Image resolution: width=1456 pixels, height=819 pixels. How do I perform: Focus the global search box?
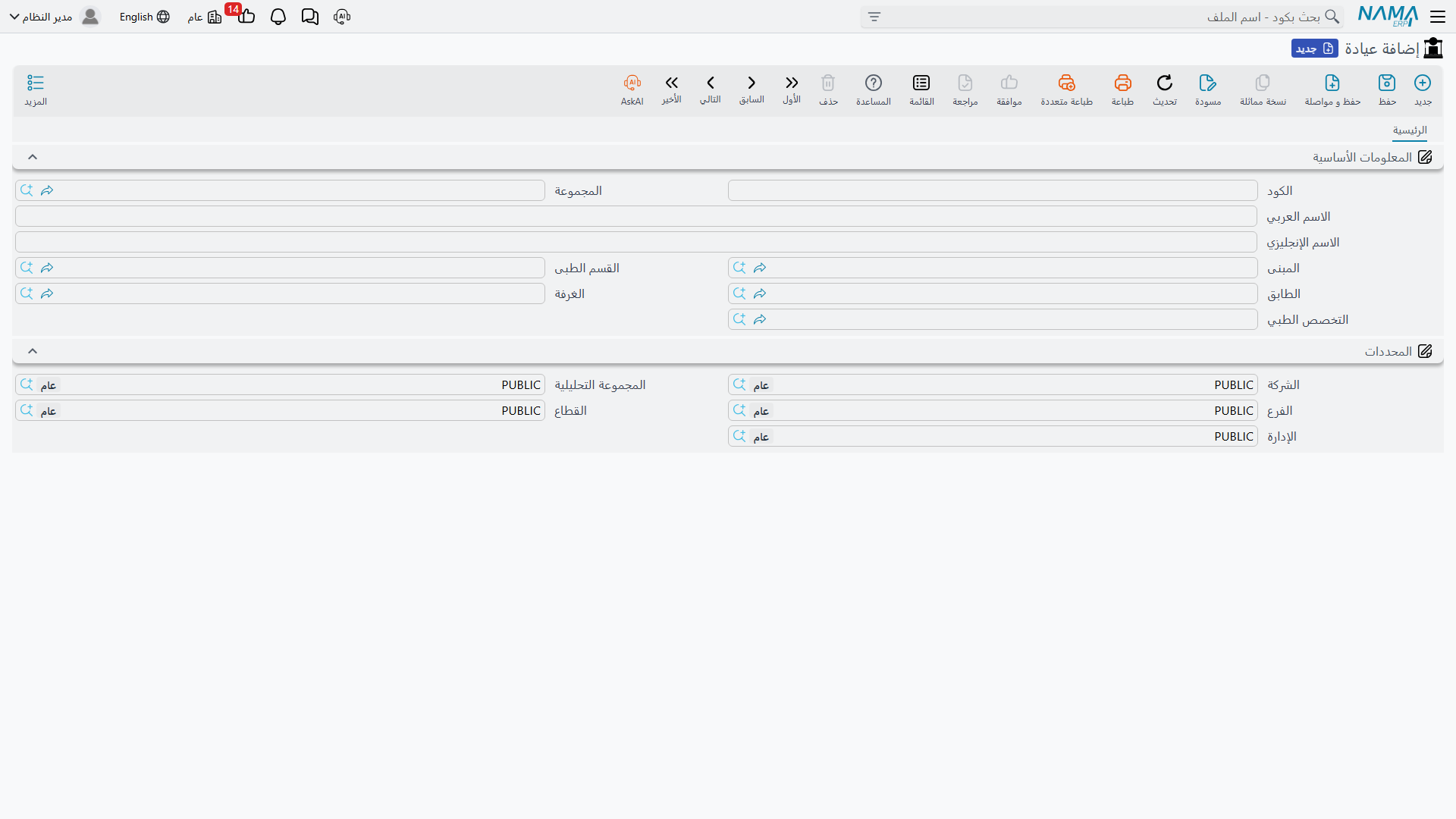click(x=1102, y=17)
